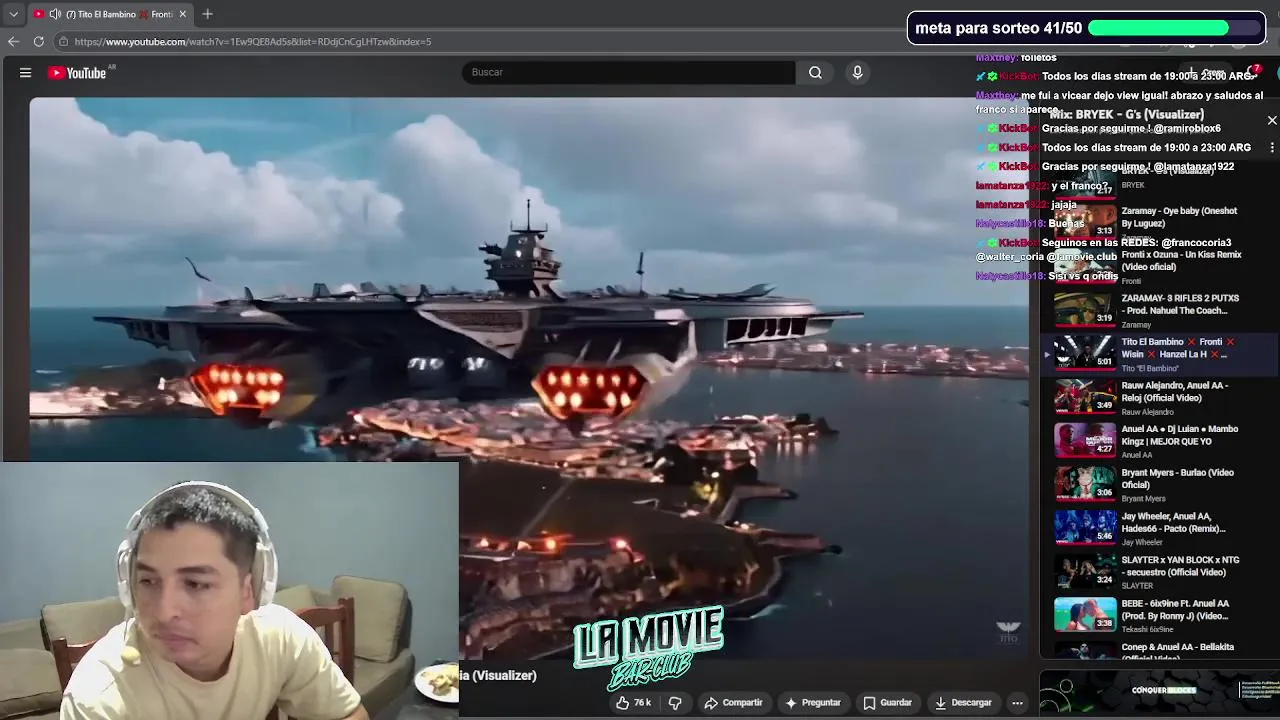1280x720 pixels.
Task: Open more actions three-dot menu
Action: [x=1017, y=703]
